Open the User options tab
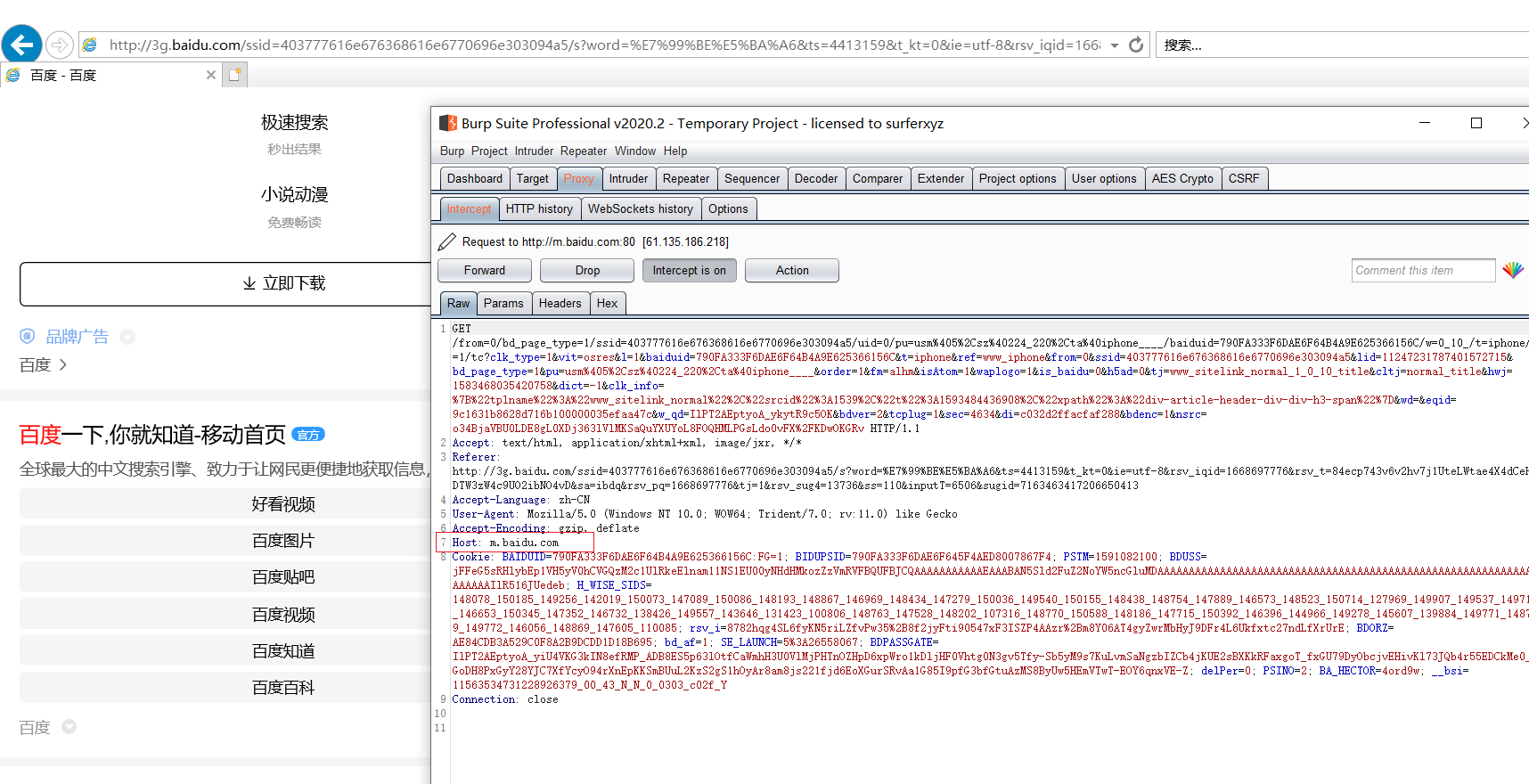The image size is (1529, 784). [1104, 179]
